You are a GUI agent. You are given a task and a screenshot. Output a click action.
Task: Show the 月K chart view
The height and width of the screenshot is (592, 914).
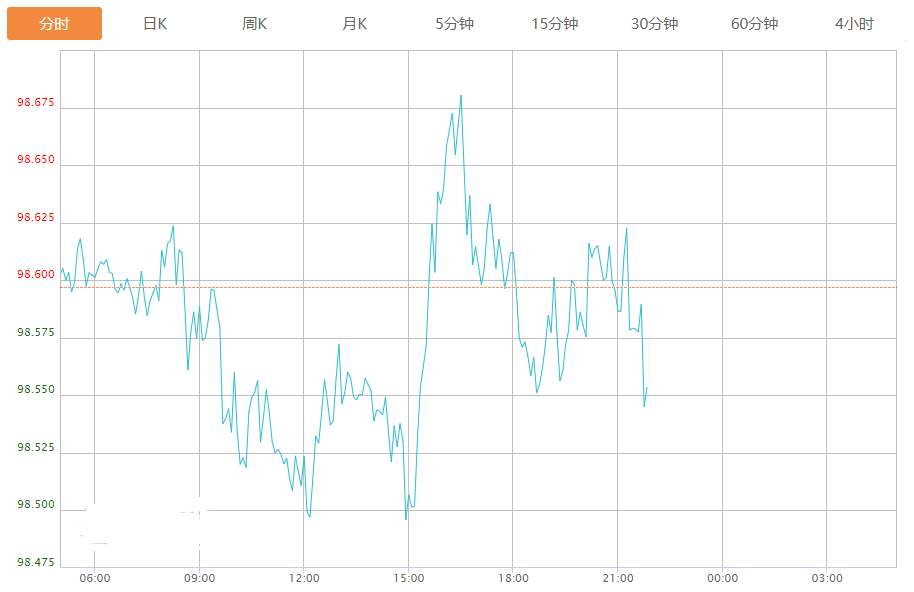pyautogui.click(x=355, y=24)
